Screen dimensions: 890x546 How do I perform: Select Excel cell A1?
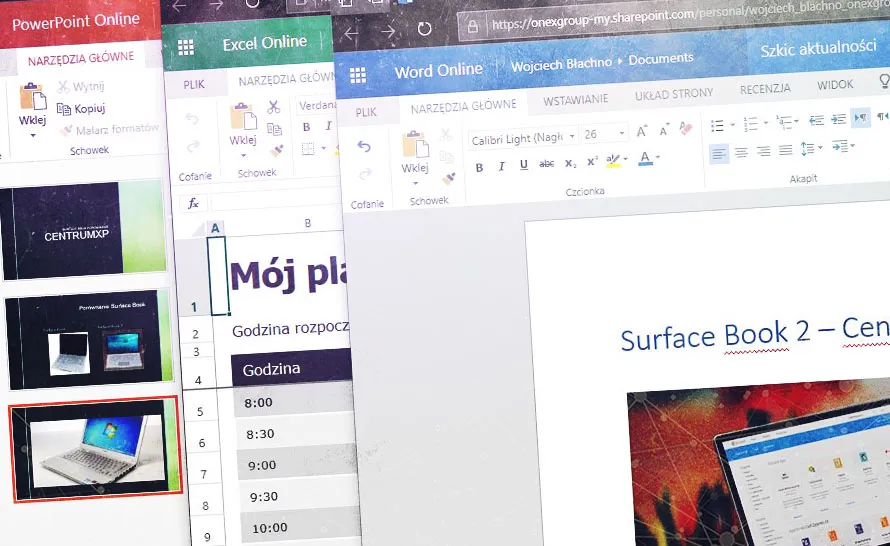tap(218, 275)
